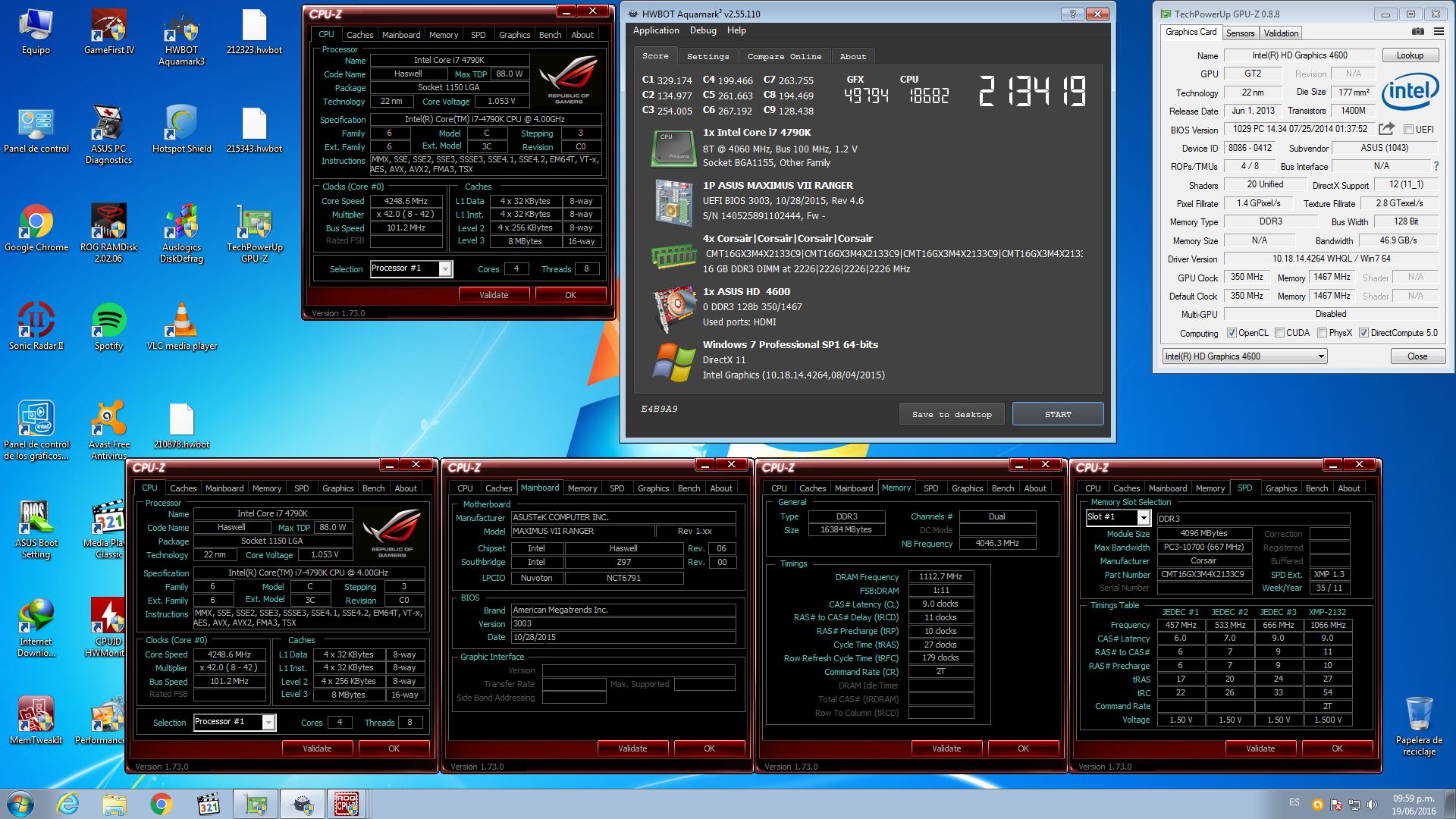The width and height of the screenshot is (1456, 819).
Task: Open Slot #1 dropdown in CPU-Z SPD window
Action: tap(1144, 517)
